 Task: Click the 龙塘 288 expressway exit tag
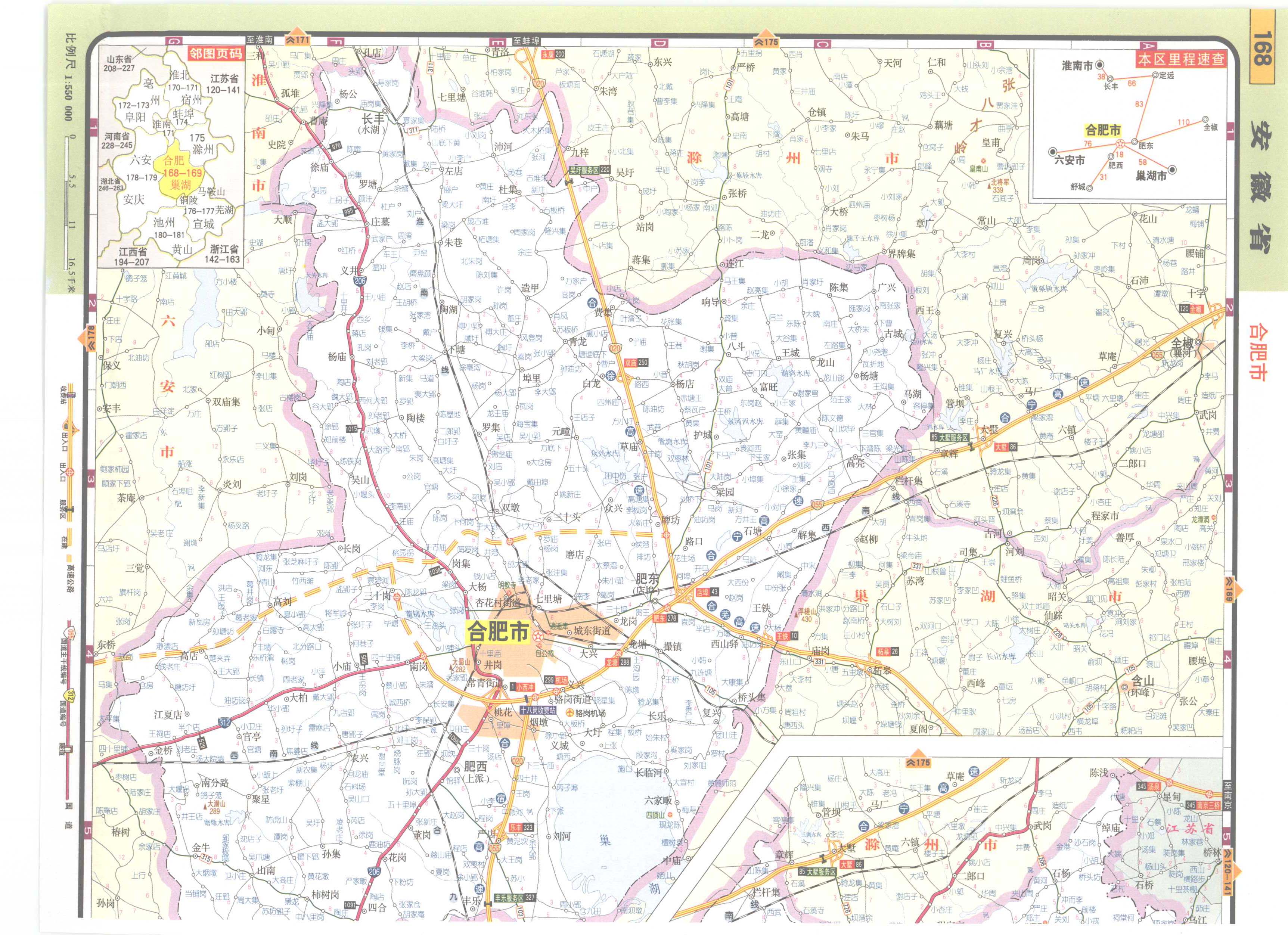tap(618, 662)
